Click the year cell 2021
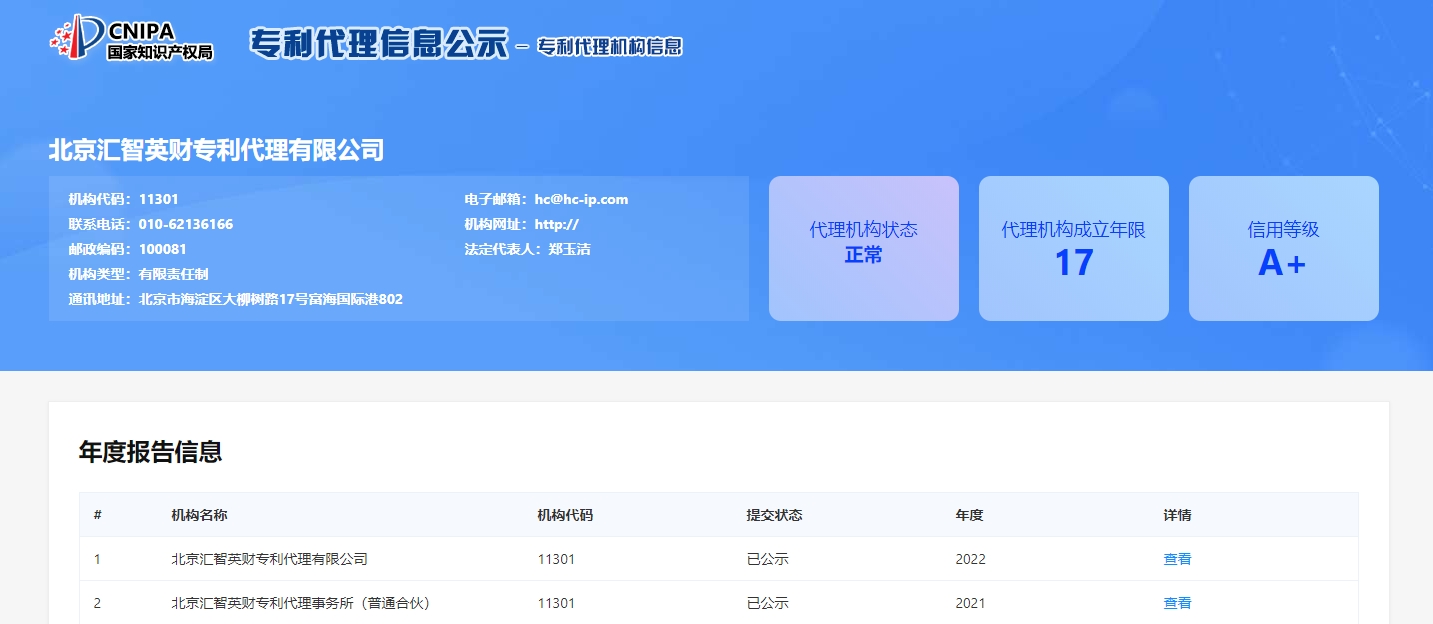Image resolution: width=1433 pixels, height=624 pixels. pyautogui.click(x=971, y=603)
